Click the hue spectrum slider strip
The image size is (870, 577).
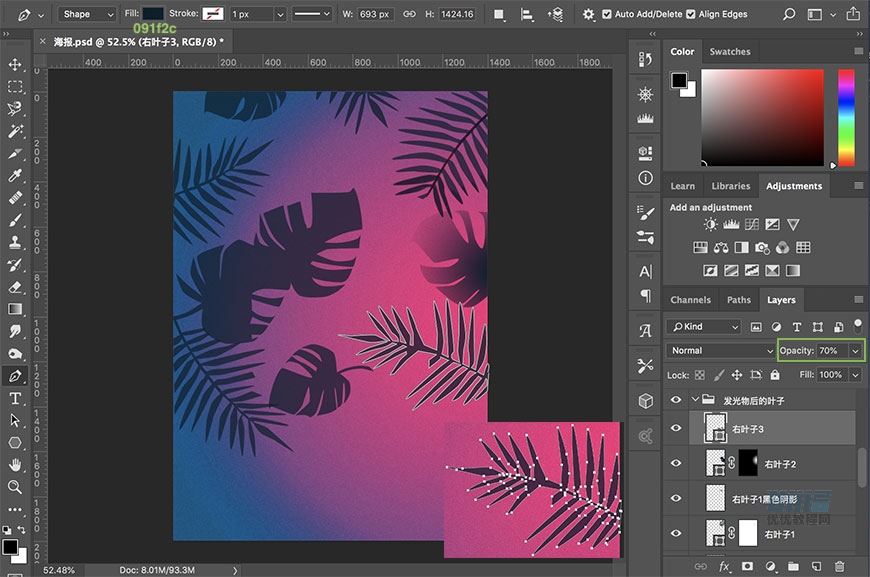click(x=846, y=116)
